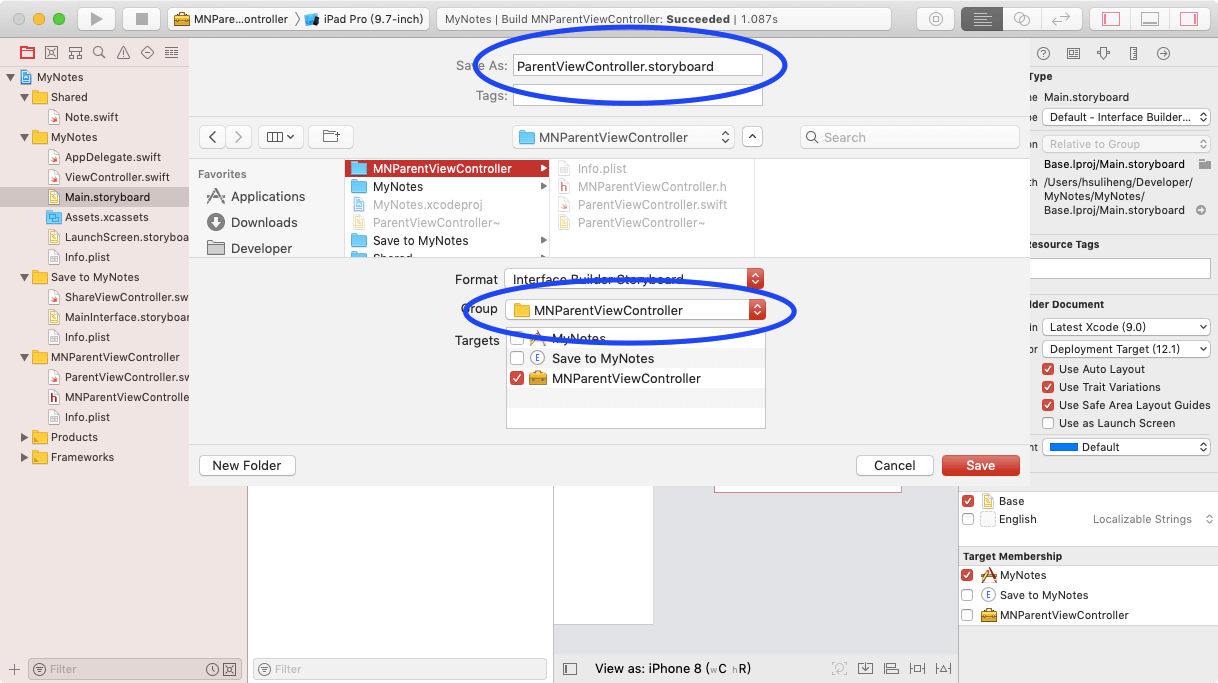Open Resolve Auto Layout Issues menu
The image size is (1218, 683).
coord(942,669)
